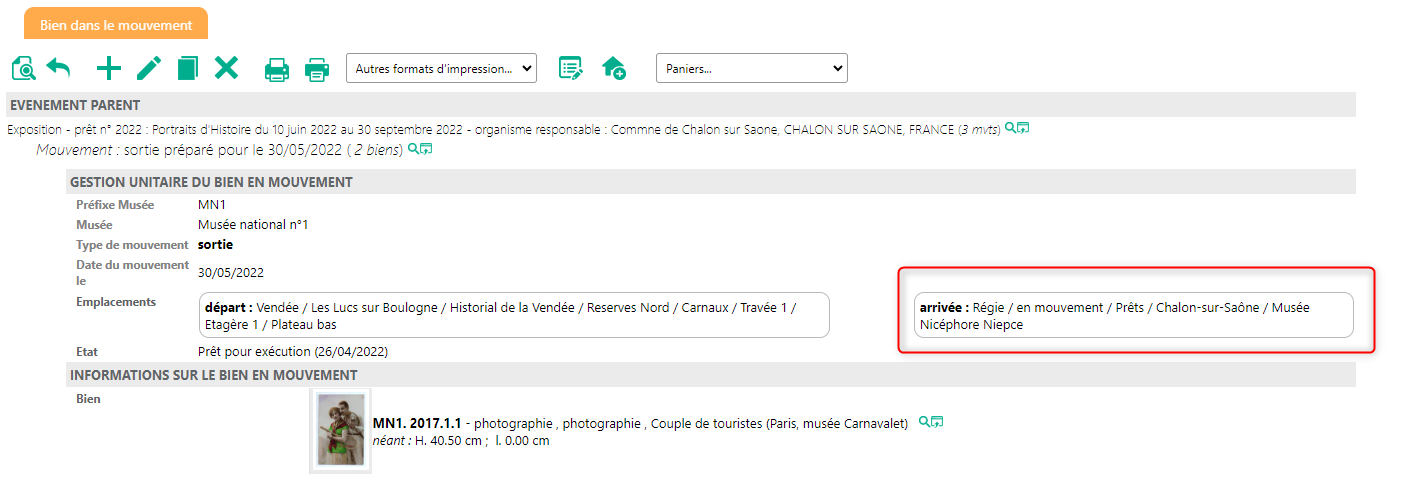Viewport: 1422px width, 479px height.
Task: Delete the record with the X icon
Action: point(227,68)
